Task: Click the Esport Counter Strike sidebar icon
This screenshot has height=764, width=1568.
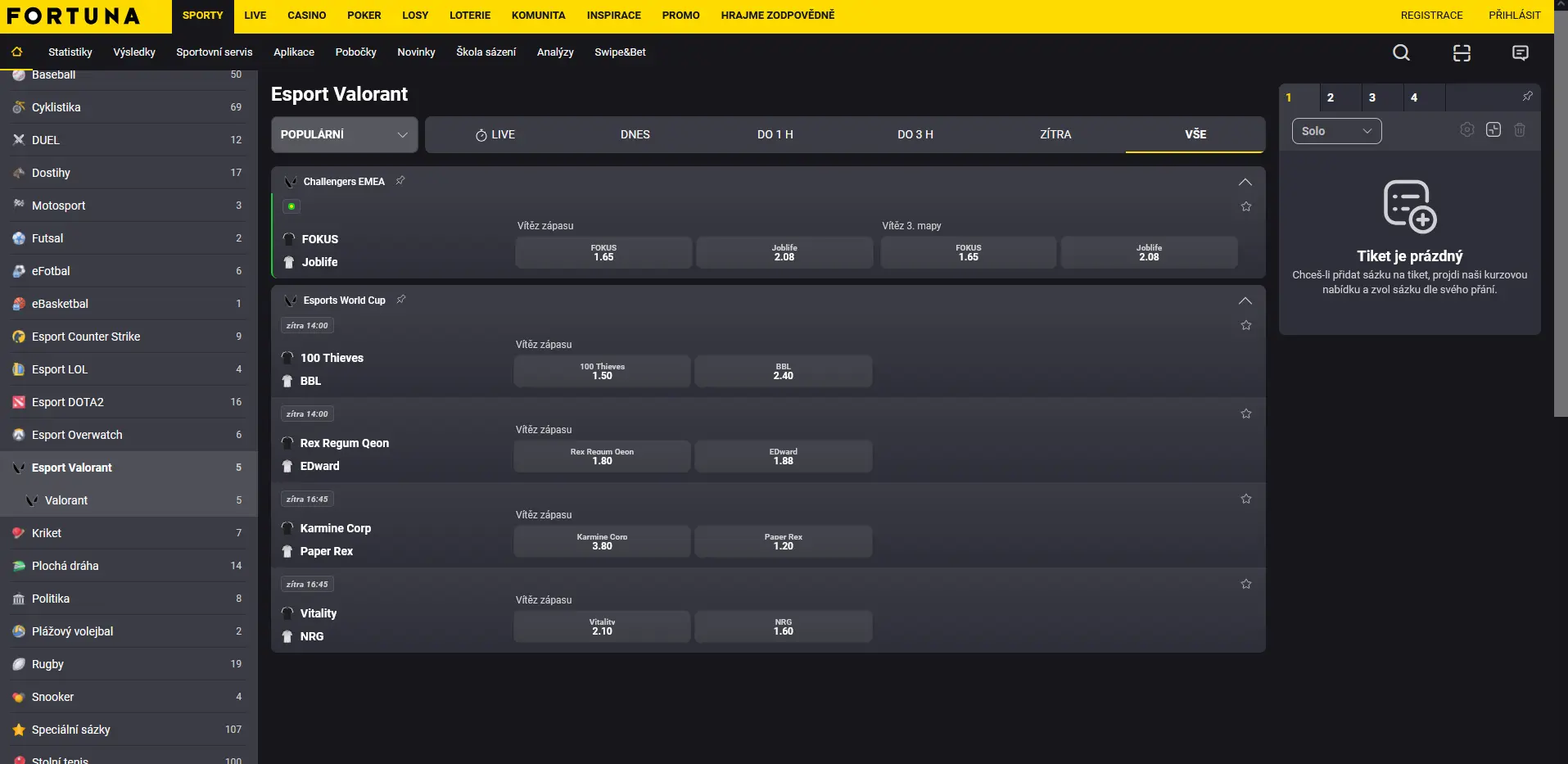Action: pos(19,337)
